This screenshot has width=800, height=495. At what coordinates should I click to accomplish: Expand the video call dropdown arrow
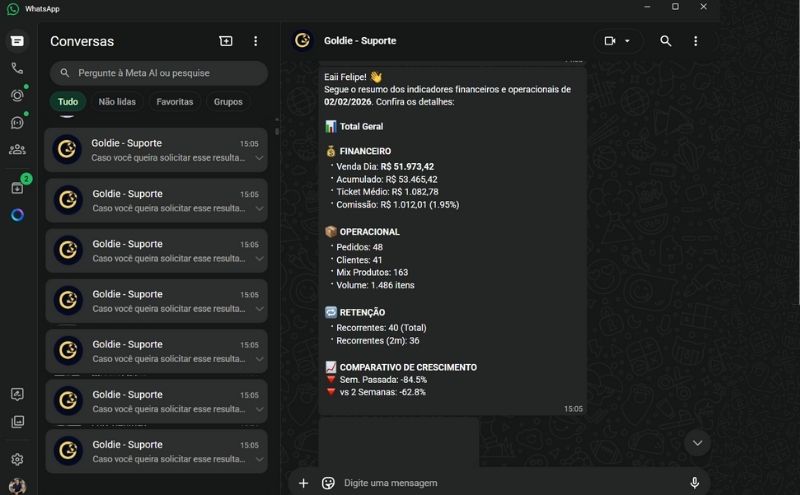[628, 41]
